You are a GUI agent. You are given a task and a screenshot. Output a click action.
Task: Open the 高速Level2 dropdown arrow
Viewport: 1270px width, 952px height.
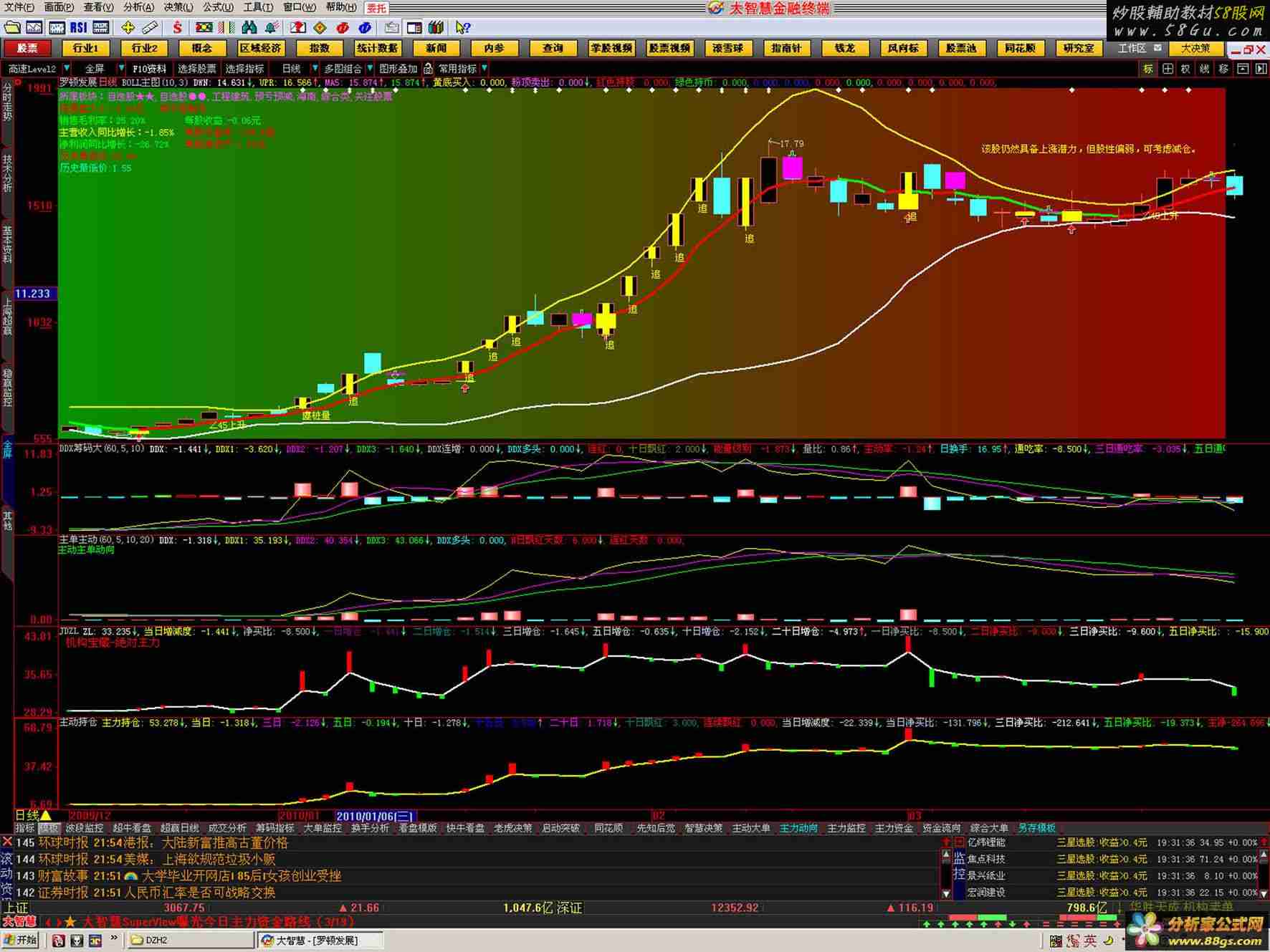(68, 69)
